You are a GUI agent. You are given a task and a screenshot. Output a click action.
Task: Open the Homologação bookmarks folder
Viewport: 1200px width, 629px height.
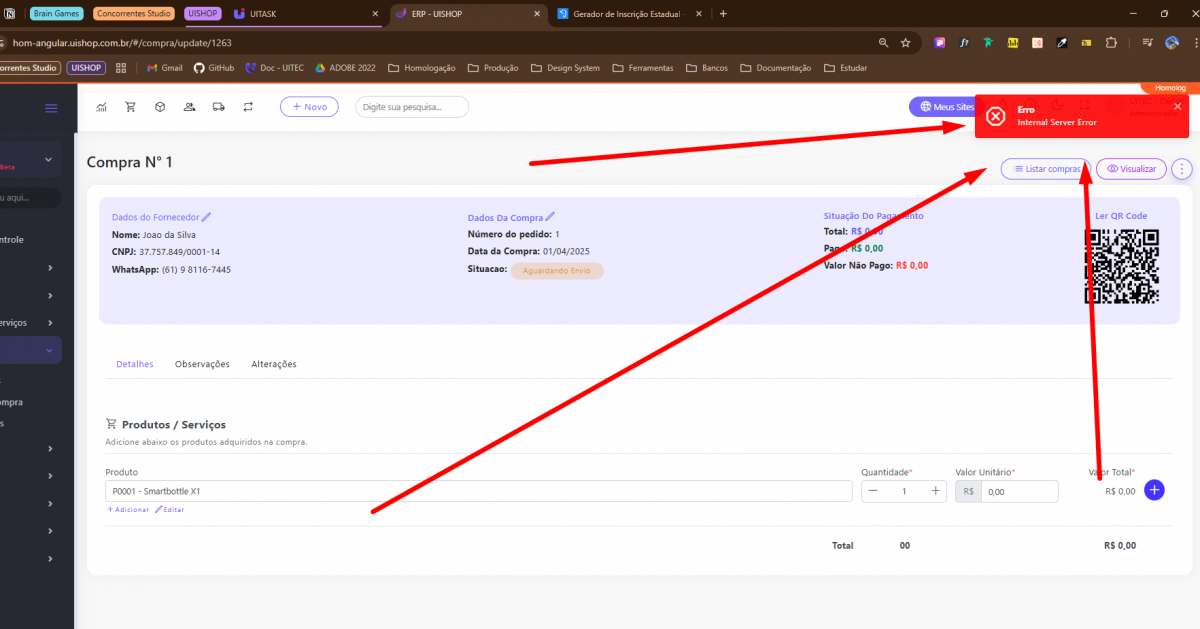421,68
